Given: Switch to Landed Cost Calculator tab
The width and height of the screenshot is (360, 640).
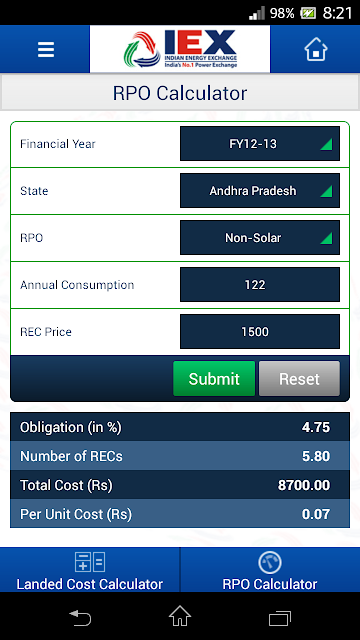Looking at the screenshot, I should tap(90, 570).
